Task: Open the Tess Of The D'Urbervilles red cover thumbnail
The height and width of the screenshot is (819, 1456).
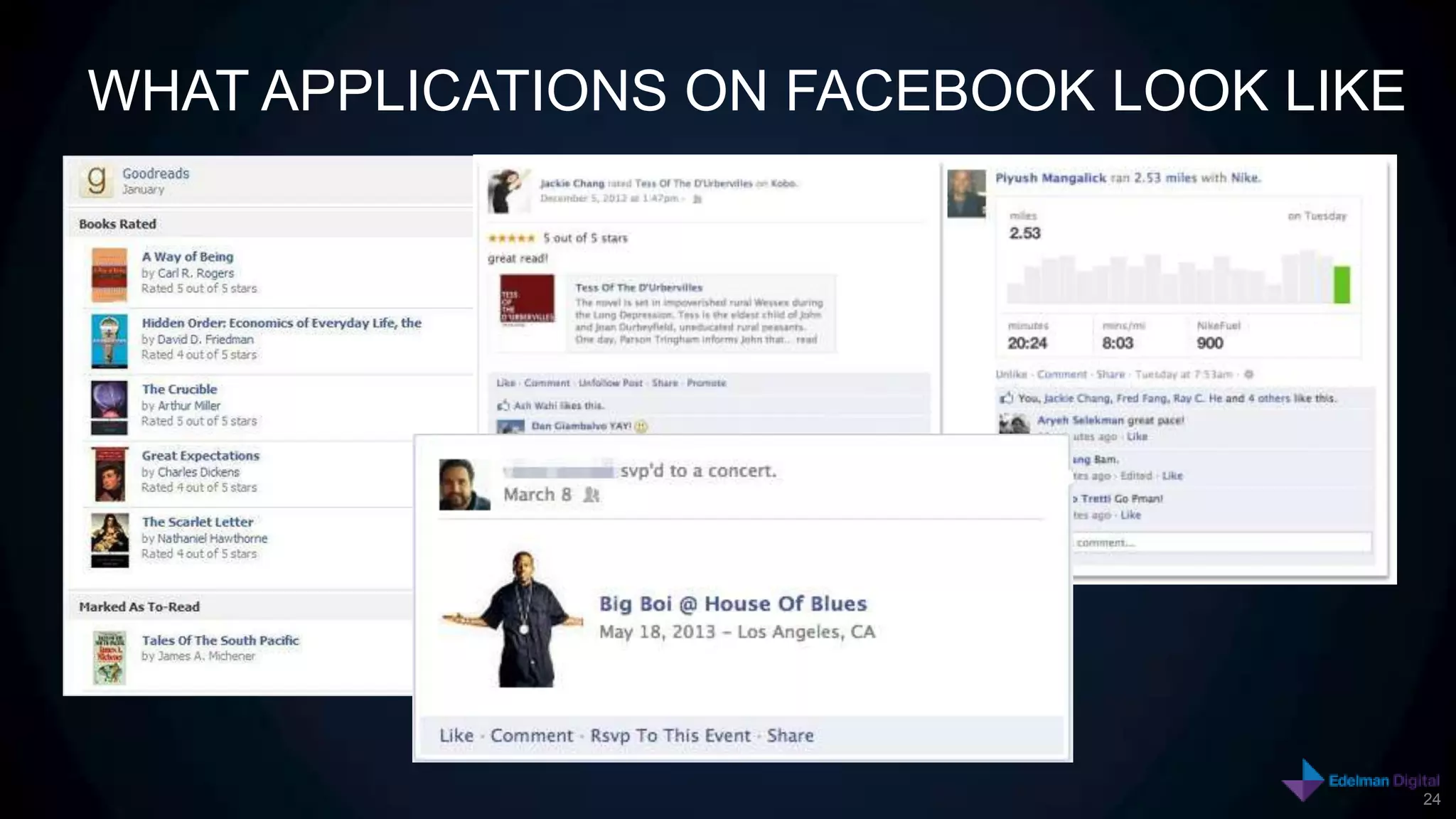Action: (528, 300)
